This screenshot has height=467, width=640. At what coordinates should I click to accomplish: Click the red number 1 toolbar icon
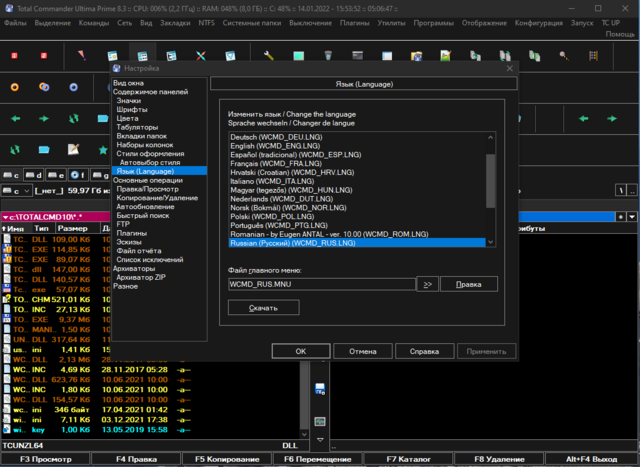pos(14,56)
